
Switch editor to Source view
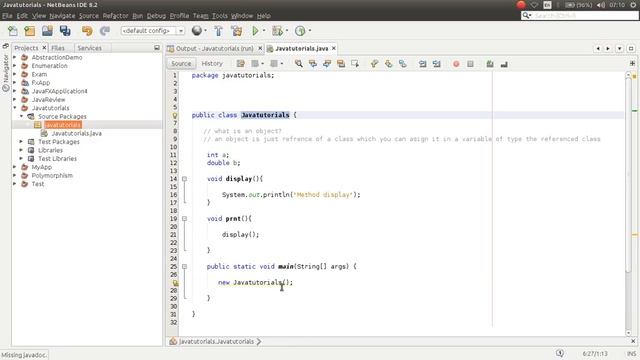(181, 64)
